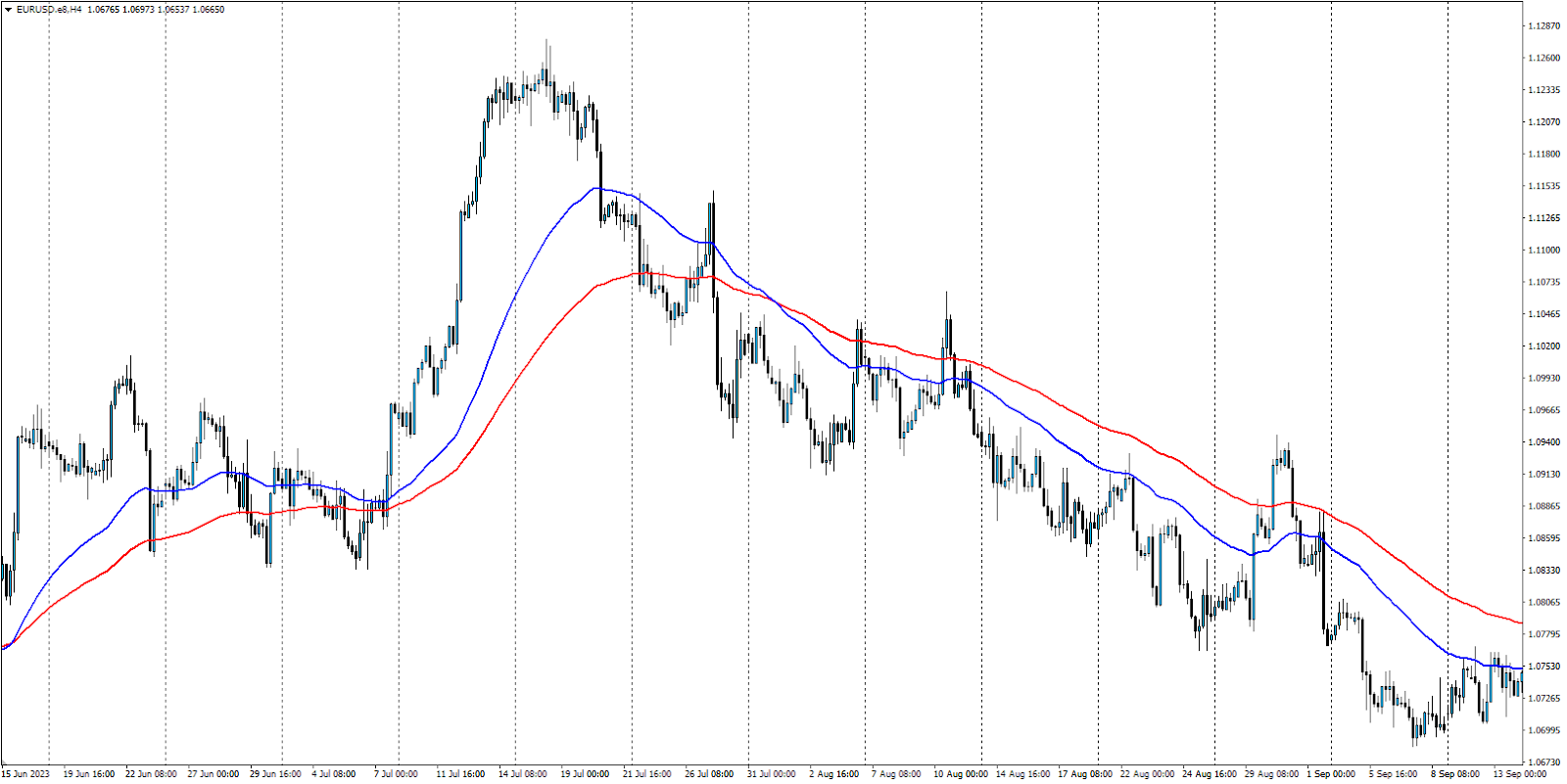Click the 1.10465 price level label

[1544, 314]
